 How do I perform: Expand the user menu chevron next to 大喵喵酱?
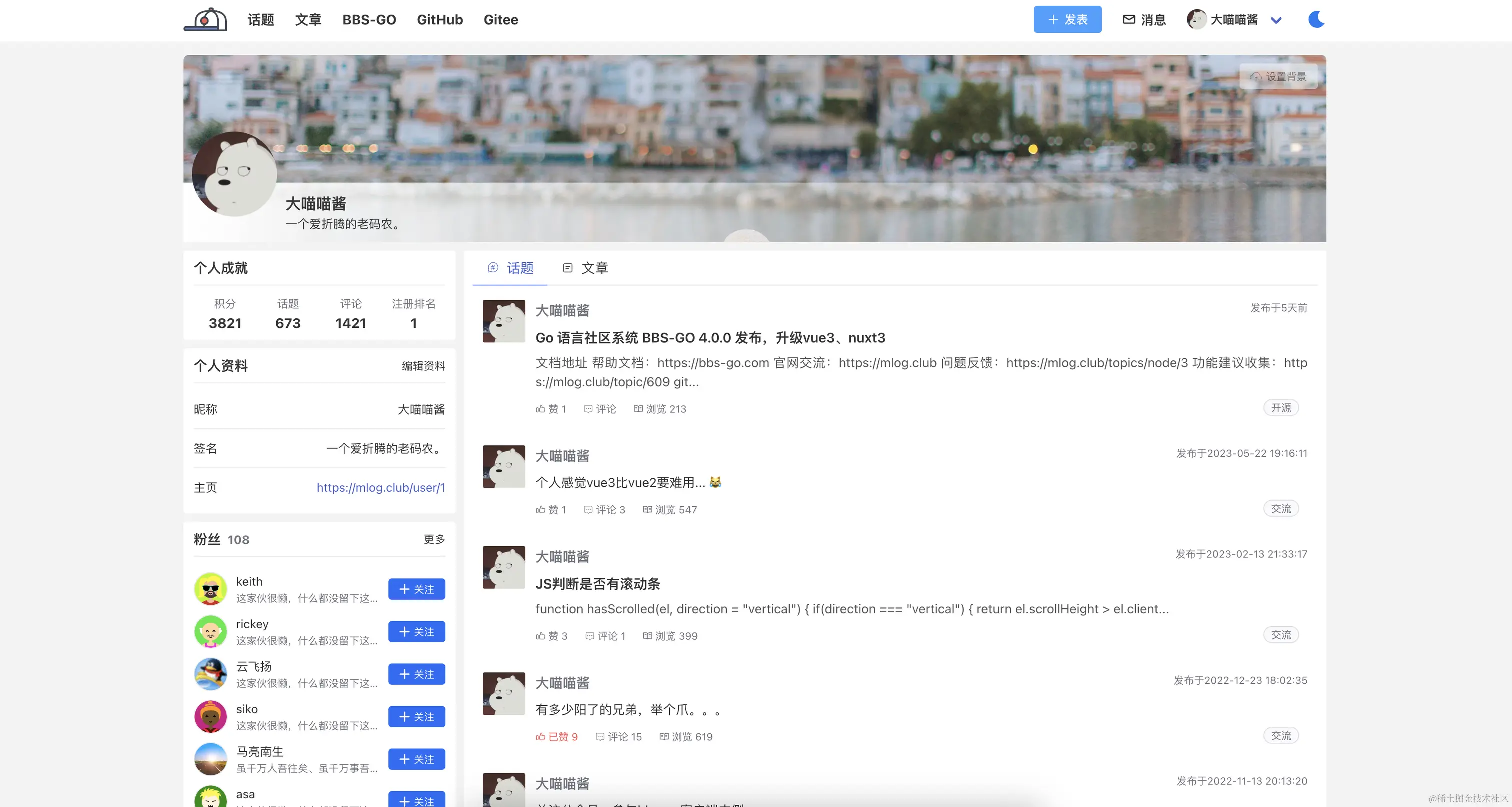[x=1276, y=20]
